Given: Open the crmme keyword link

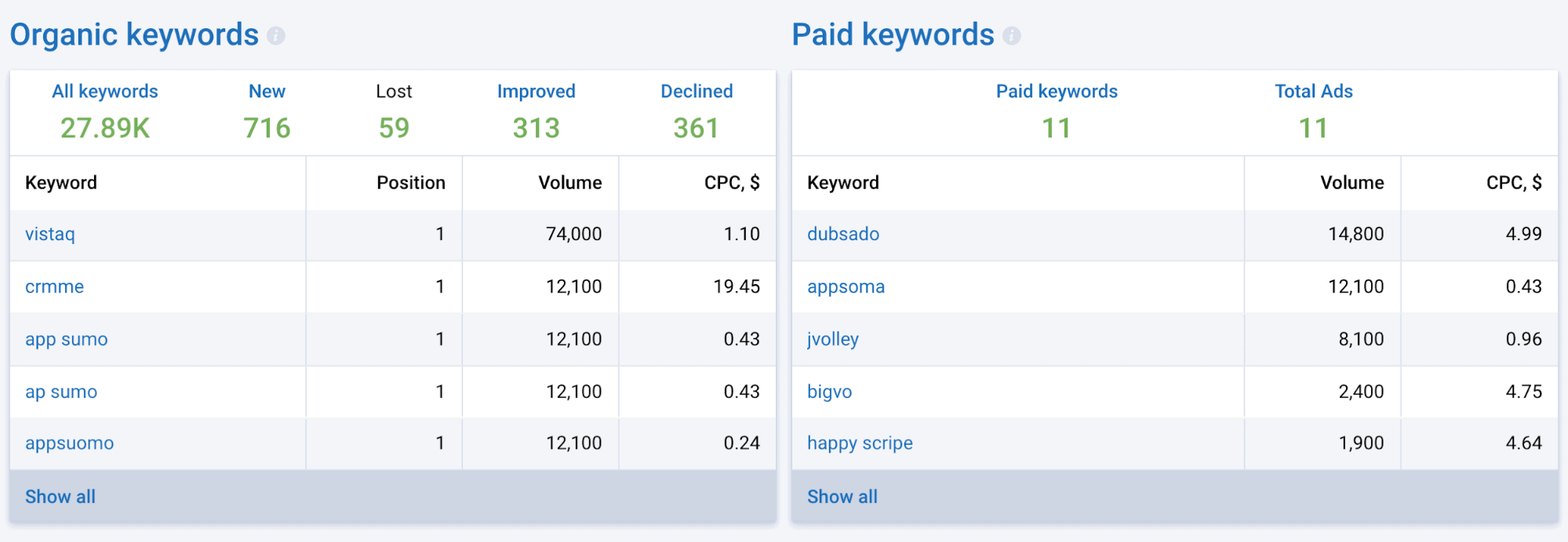Looking at the screenshot, I should (x=54, y=286).
